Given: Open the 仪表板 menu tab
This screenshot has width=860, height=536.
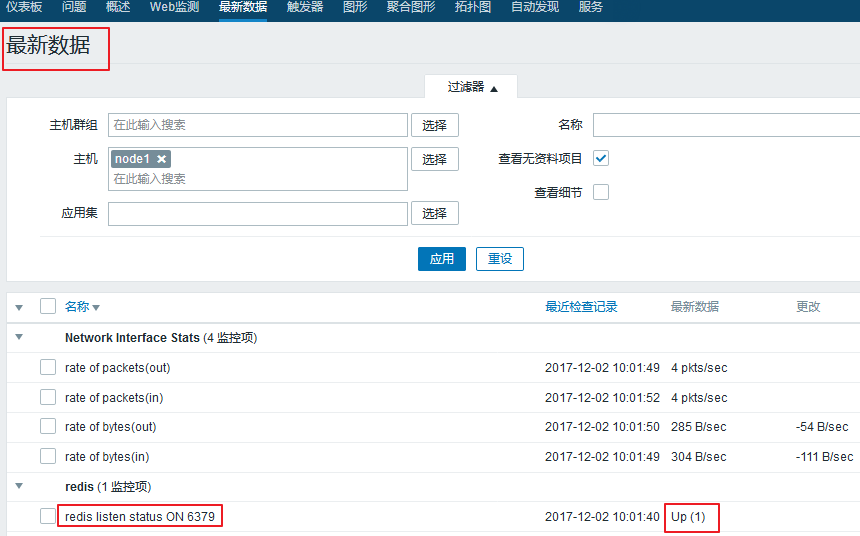Looking at the screenshot, I should coord(24,7).
